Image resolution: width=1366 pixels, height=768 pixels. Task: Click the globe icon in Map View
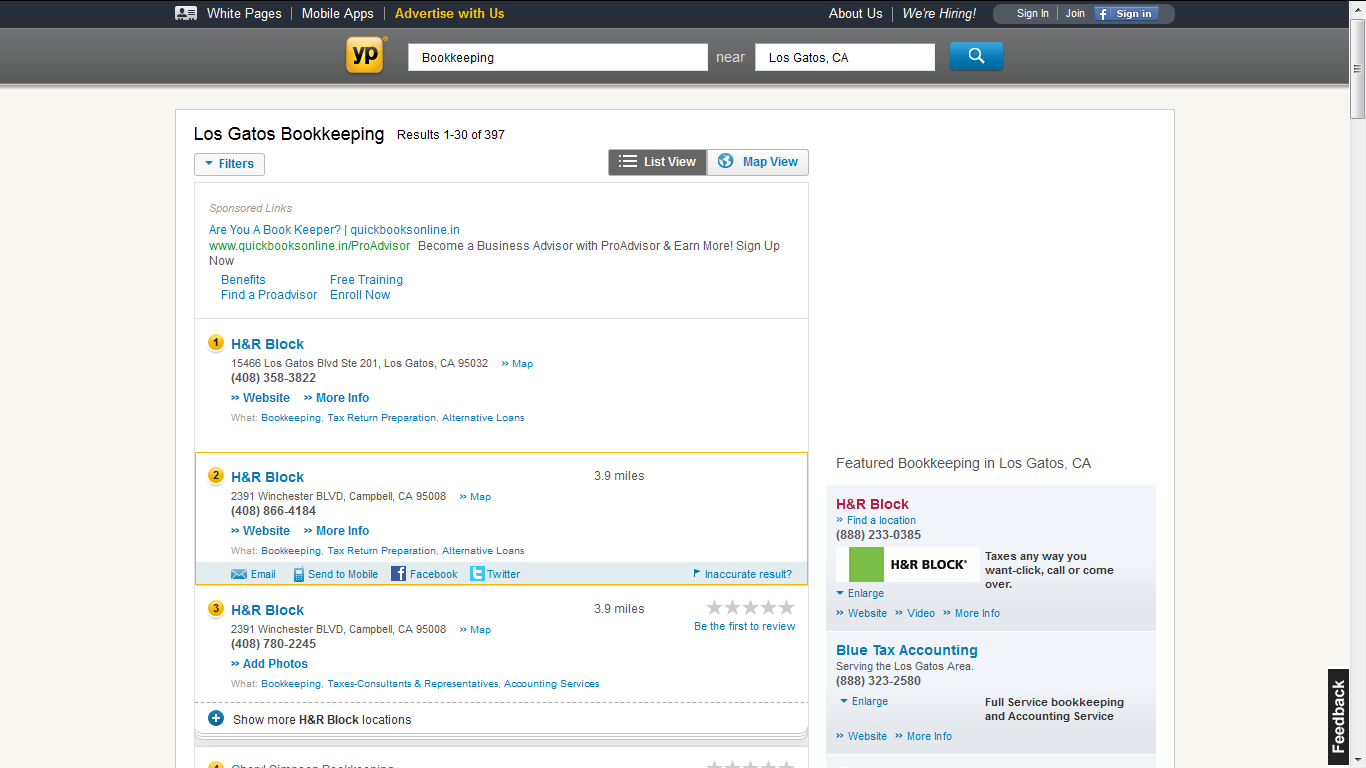pyautogui.click(x=726, y=161)
